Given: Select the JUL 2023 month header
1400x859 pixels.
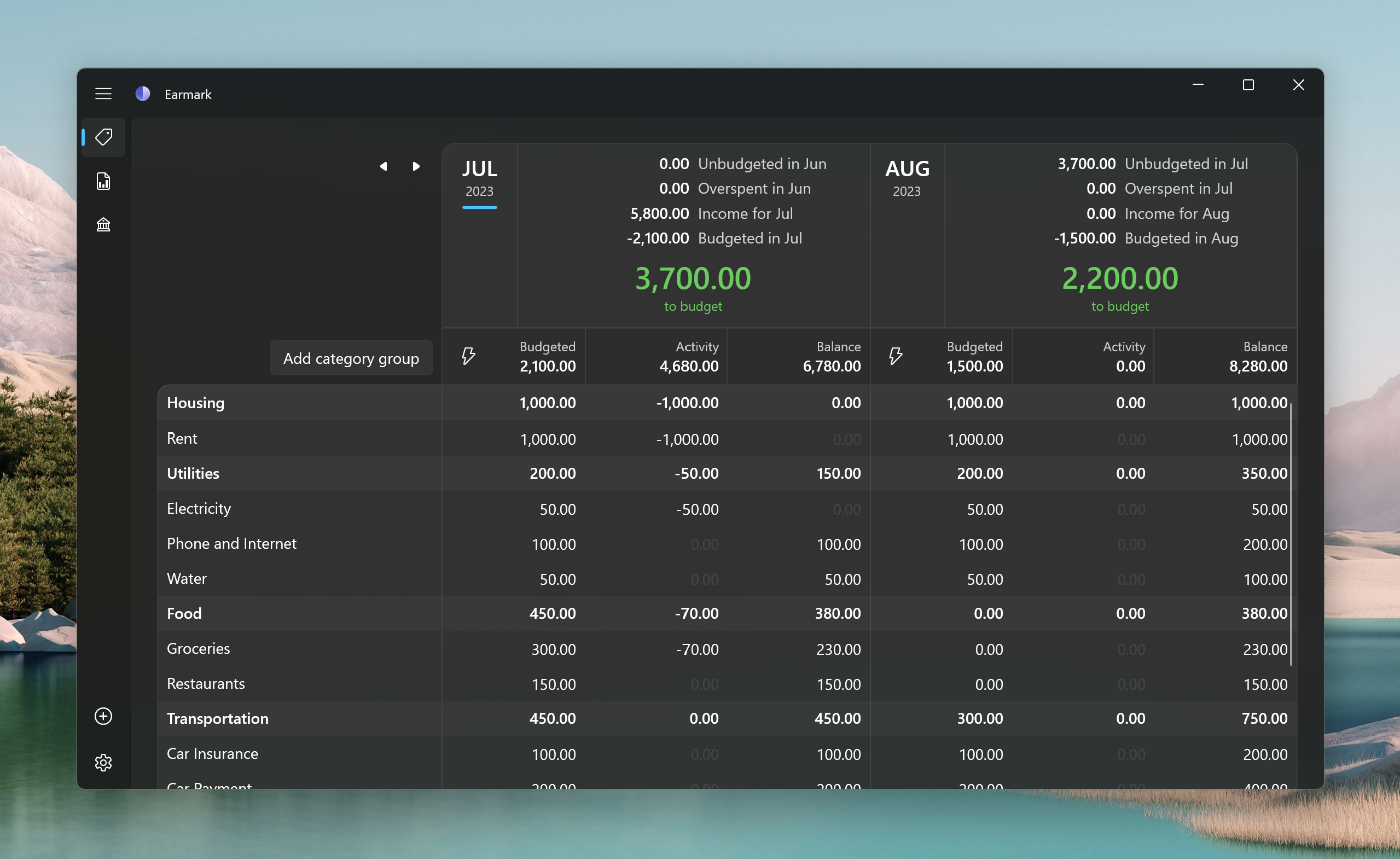Looking at the screenshot, I should coord(480,177).
